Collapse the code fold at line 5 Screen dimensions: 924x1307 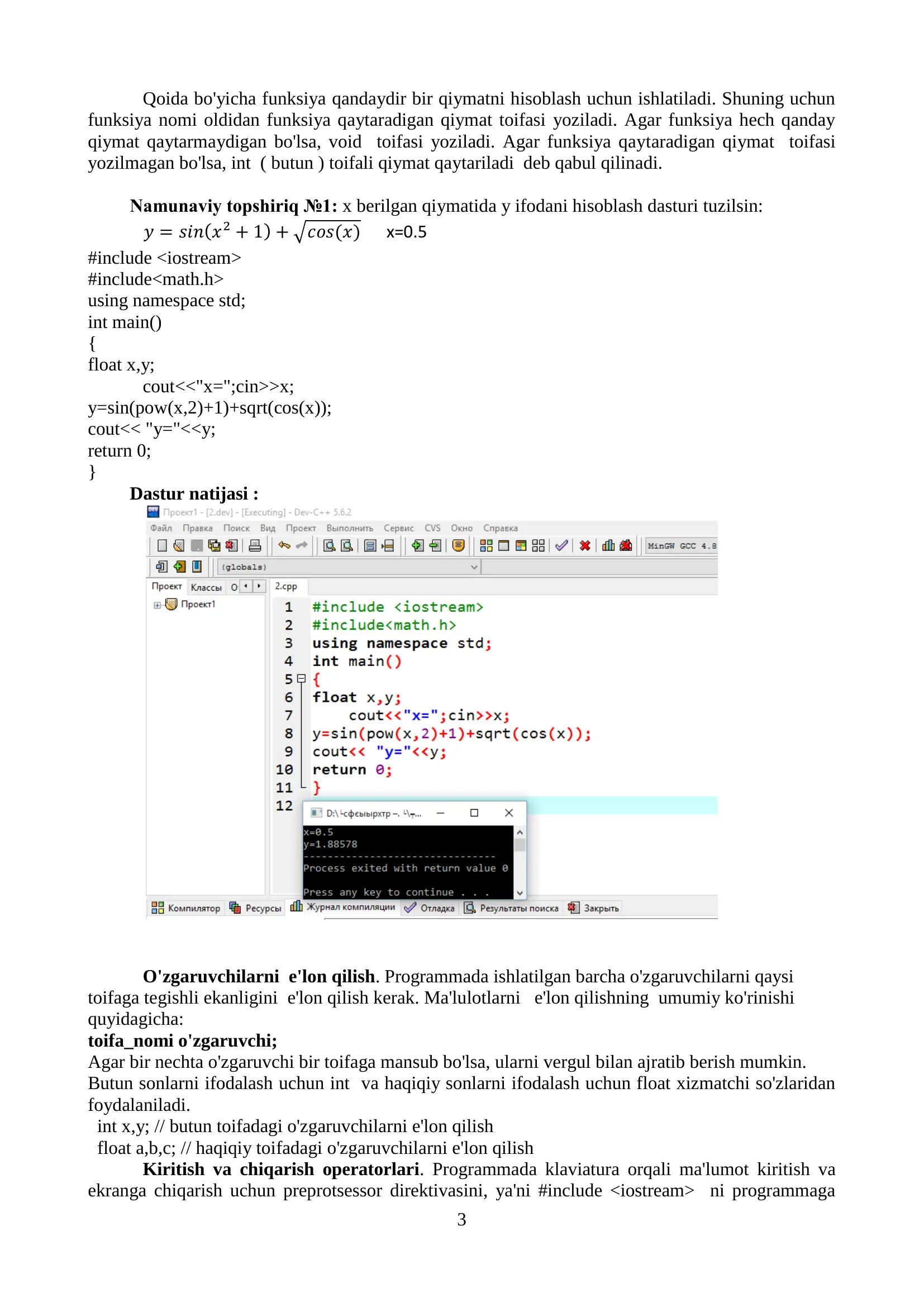(x=301, y=678)
